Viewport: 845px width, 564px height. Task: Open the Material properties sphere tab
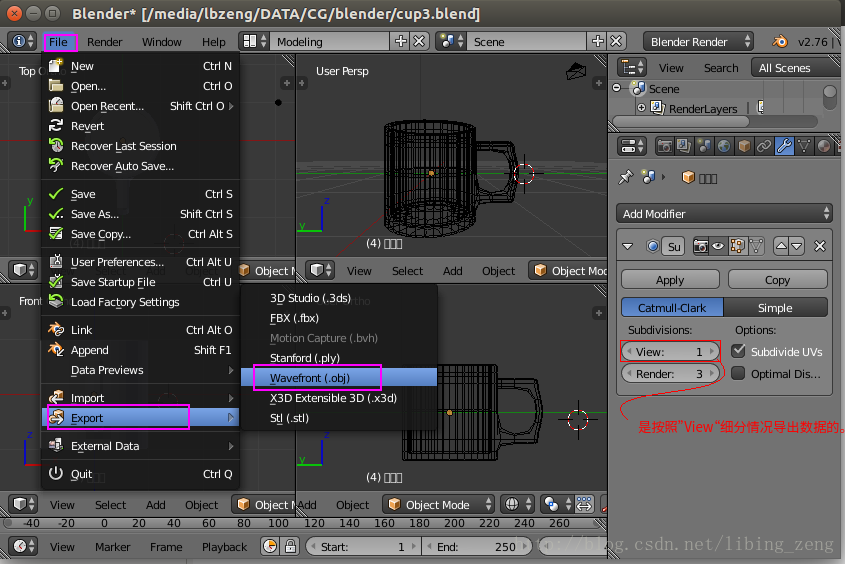click(x=824, y=146)
